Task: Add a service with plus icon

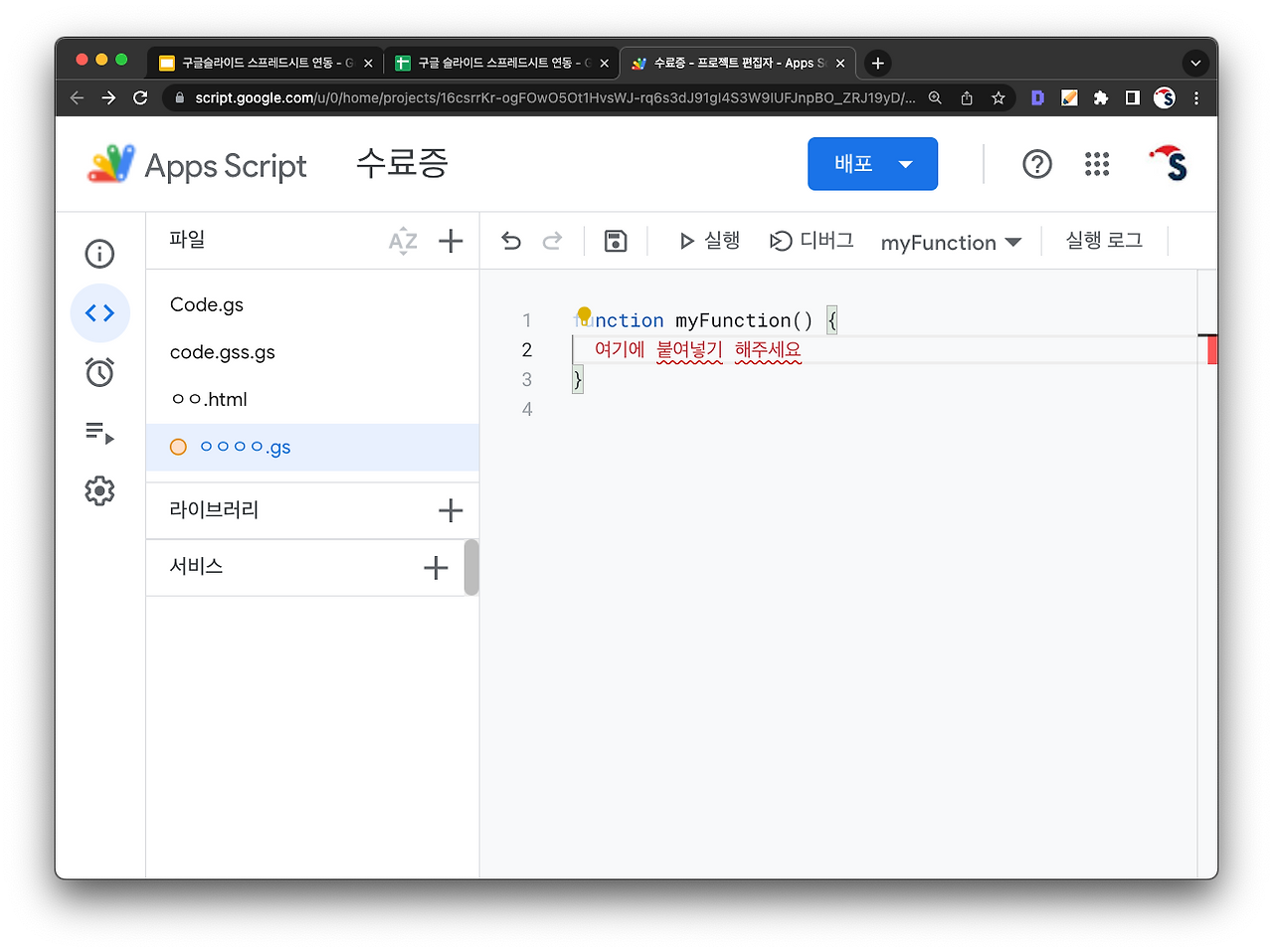Action: (x=436, y=568)
